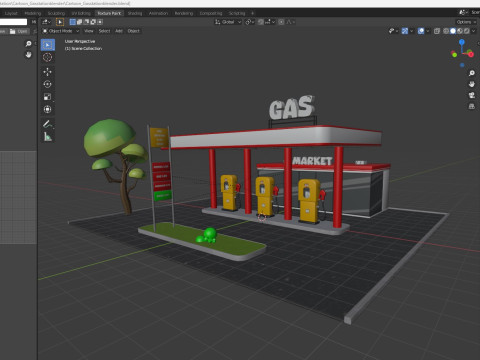Switch to the Animation workspace tab
This screenshot has height=360, width=480.
tap(158, 13)
